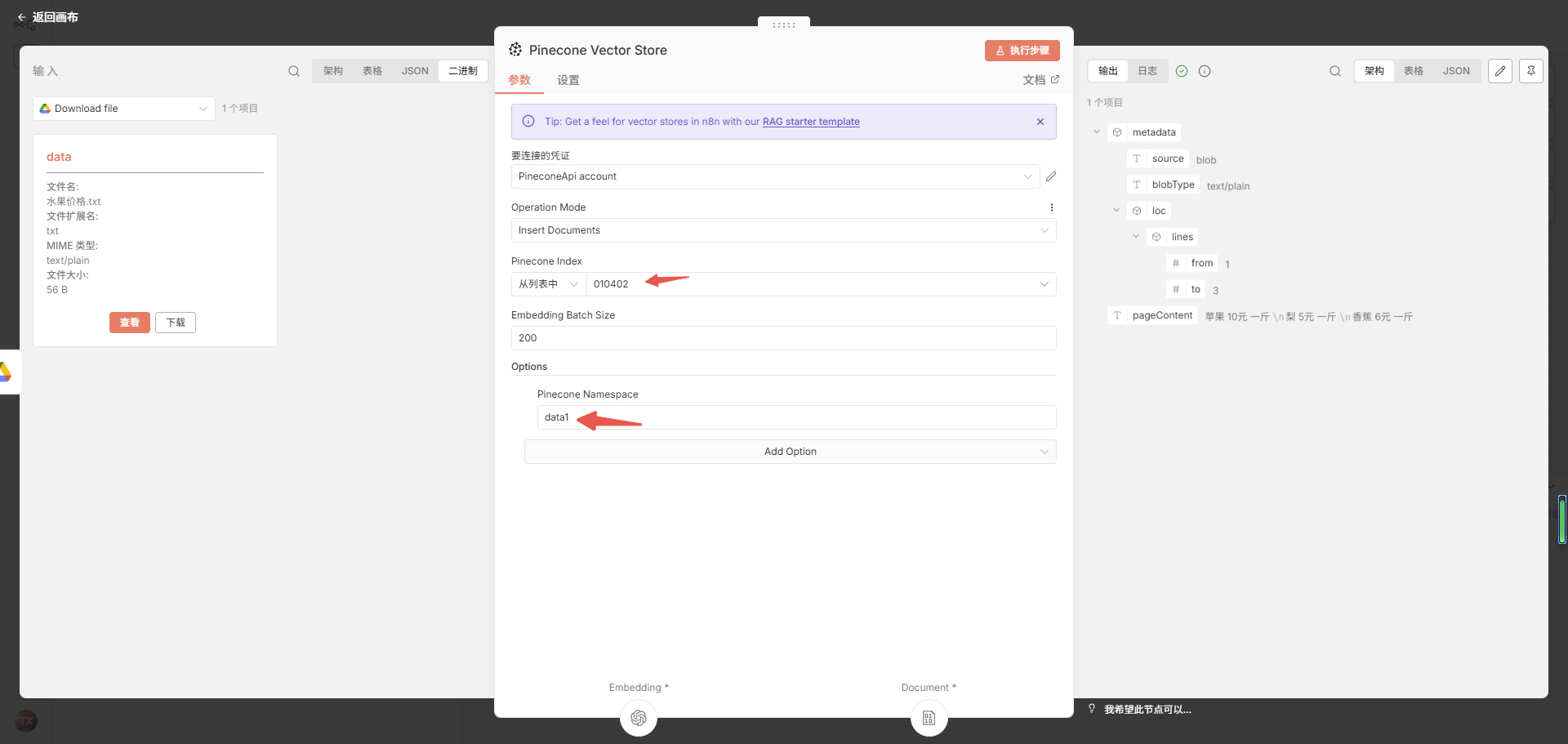Open the Insert Documents mode dropdown
This screenshot has width=1568, height=744.
pos(783,230)
